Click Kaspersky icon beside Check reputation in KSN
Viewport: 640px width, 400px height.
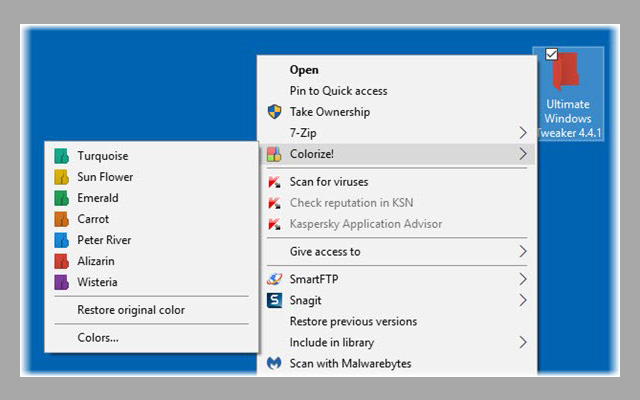pos(274,203)
